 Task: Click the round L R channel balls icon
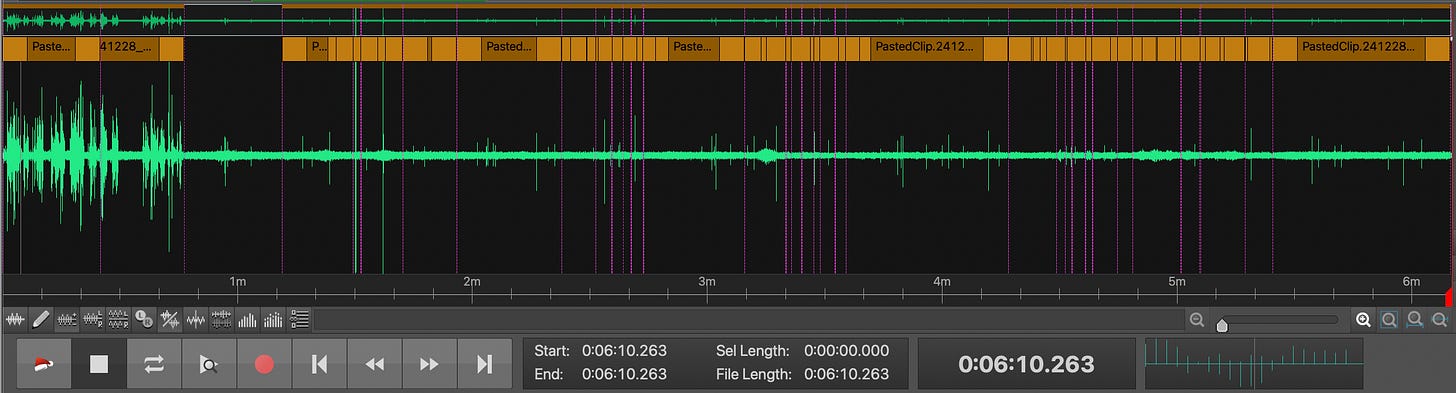(x=144, y=320)
